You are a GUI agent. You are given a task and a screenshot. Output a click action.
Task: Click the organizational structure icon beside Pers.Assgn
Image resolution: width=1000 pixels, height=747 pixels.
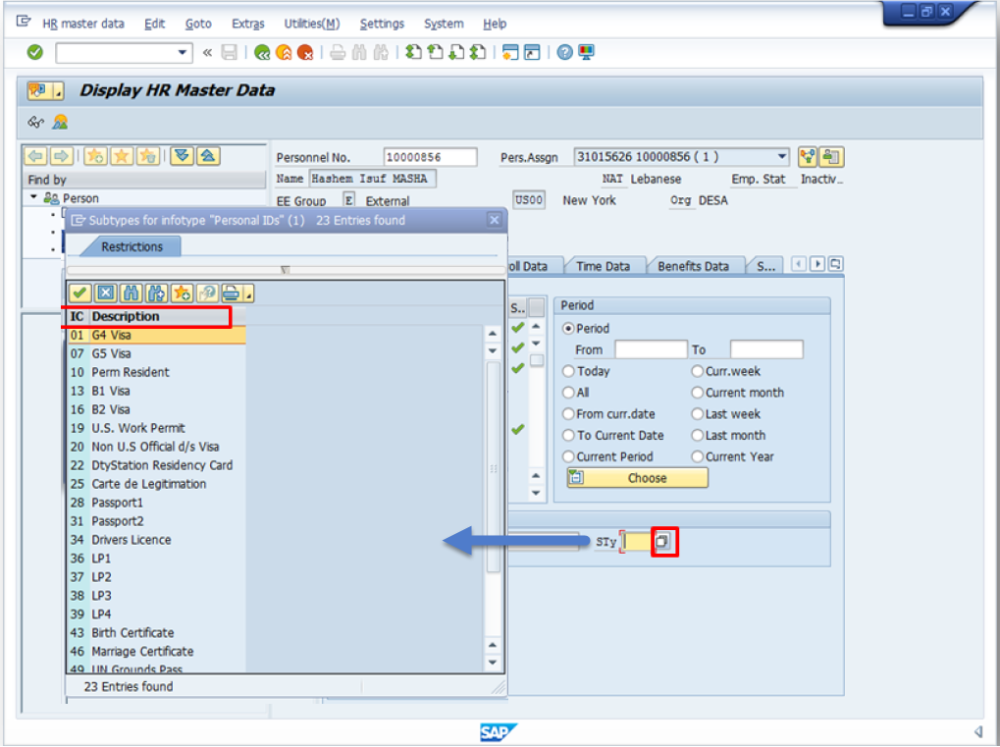click(x=807, y=156)
